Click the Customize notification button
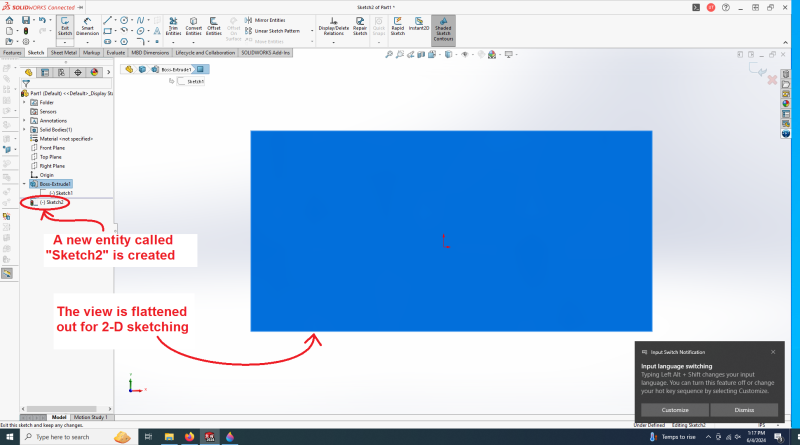 click(675, 410)
